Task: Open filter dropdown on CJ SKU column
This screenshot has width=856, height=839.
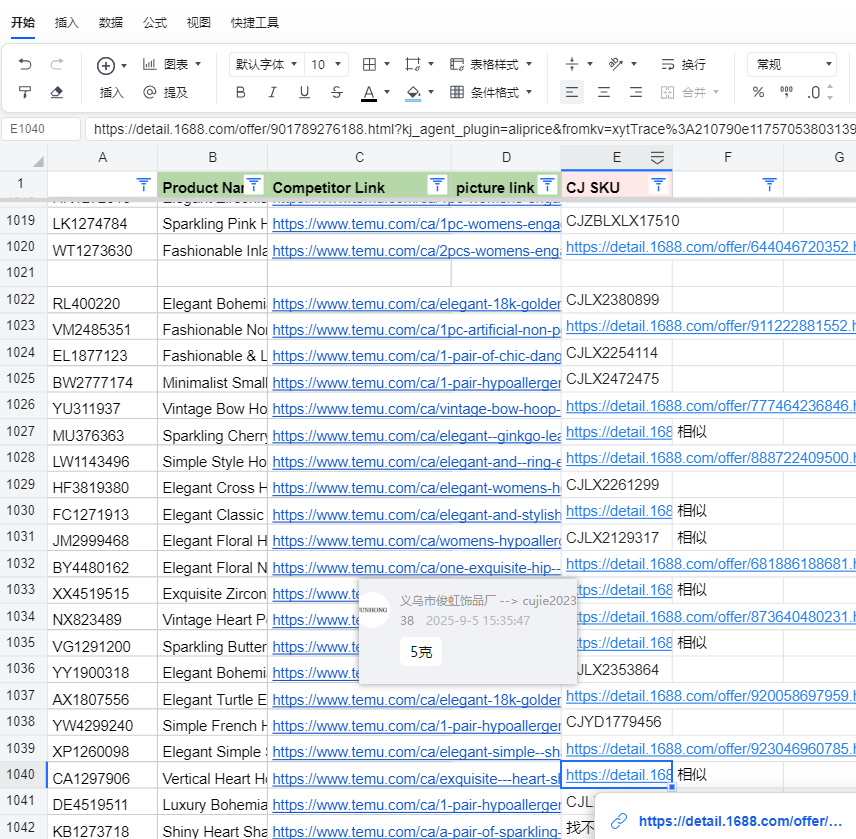Action: pos(657,185)
